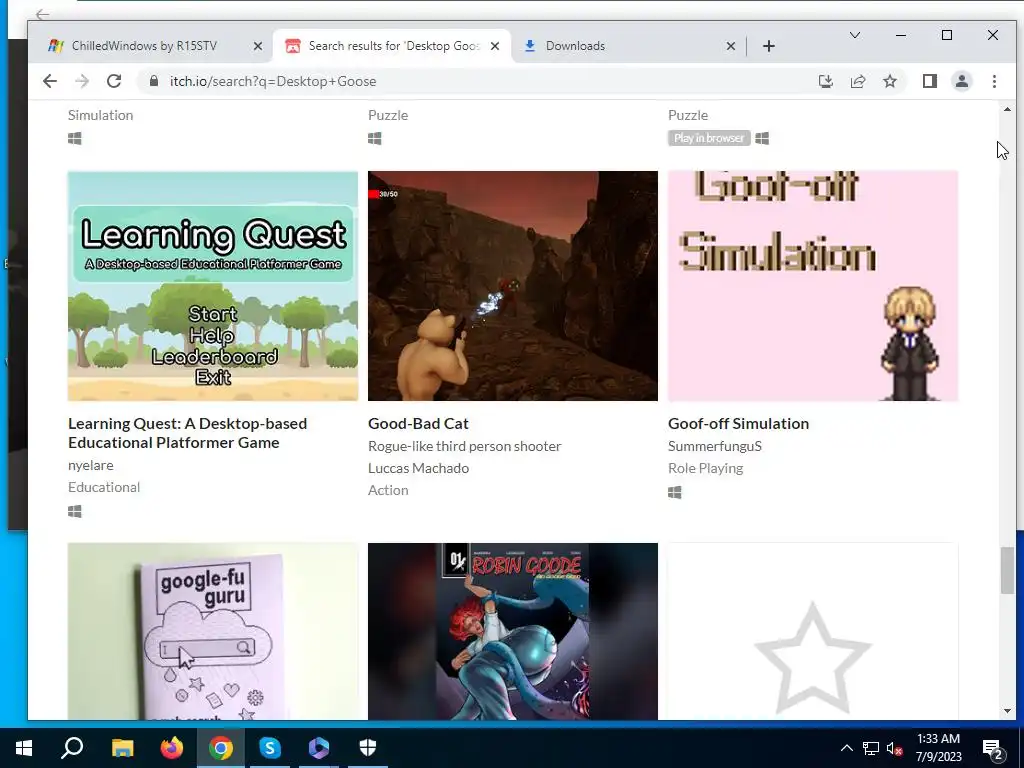Click the install app icon in address bar
The width and height of the screenshot is (1024, 768).
[x=825, y=81]
